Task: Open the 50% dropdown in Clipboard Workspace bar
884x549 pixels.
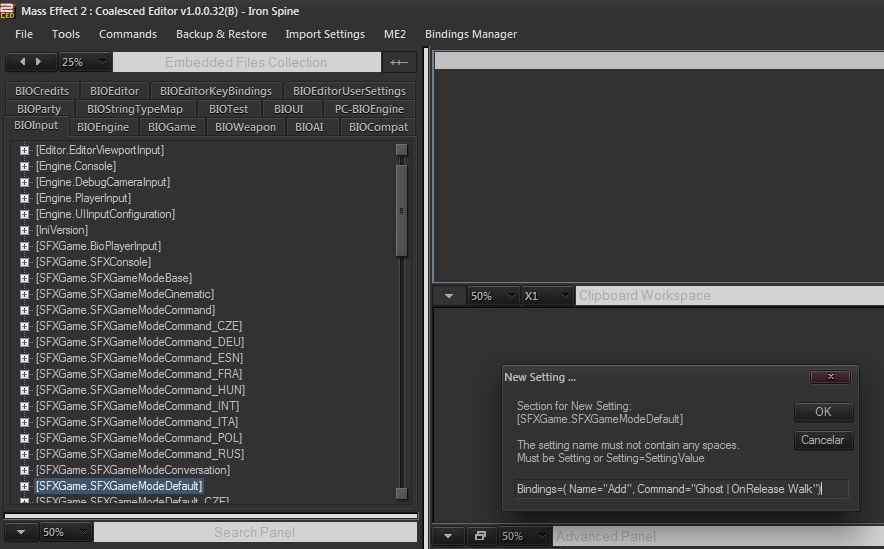Action: pos(493,296)
